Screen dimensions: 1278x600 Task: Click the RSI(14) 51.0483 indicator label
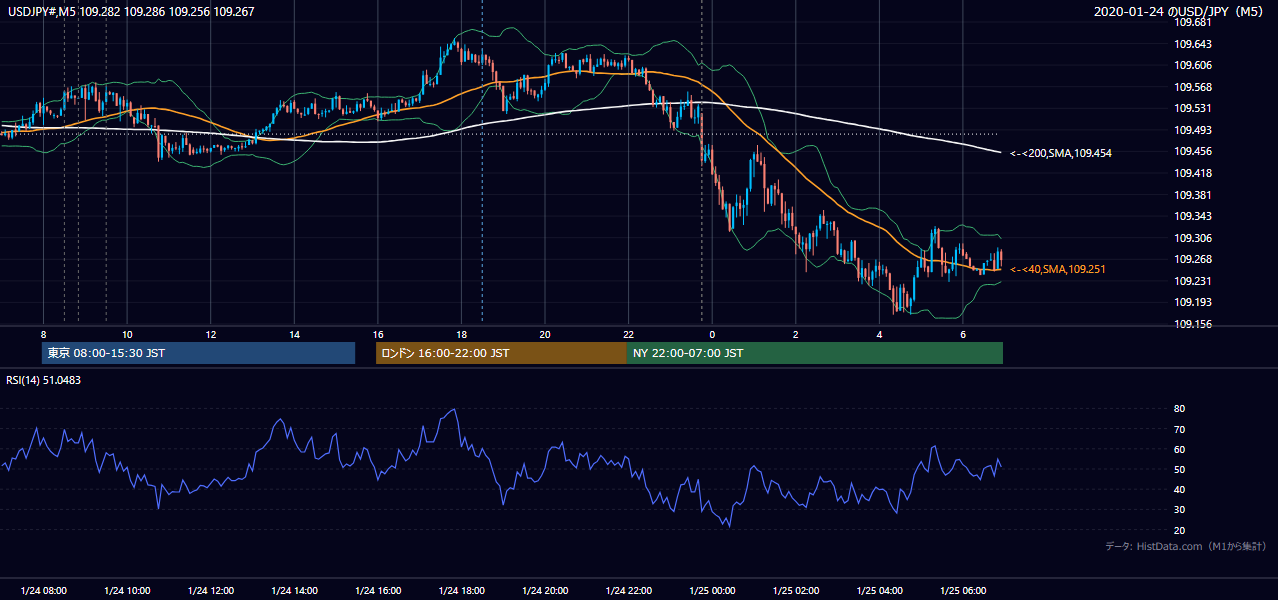(x=44, y=379)
